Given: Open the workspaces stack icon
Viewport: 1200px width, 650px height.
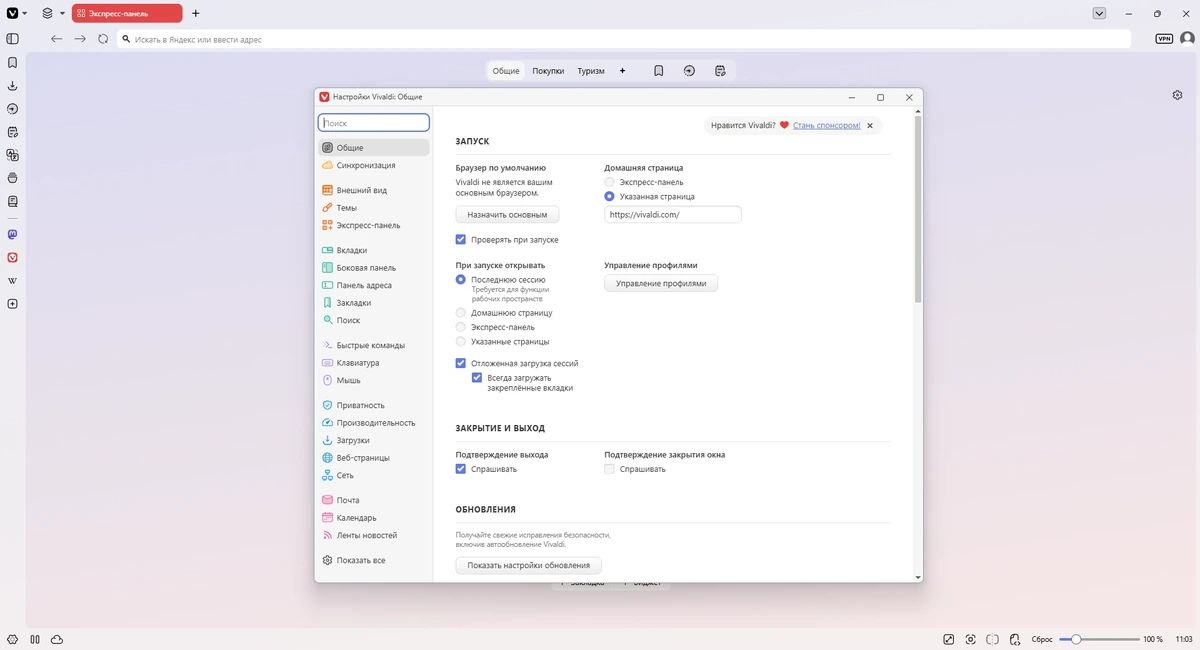Looking at the screenshot, I should (47, 13).
